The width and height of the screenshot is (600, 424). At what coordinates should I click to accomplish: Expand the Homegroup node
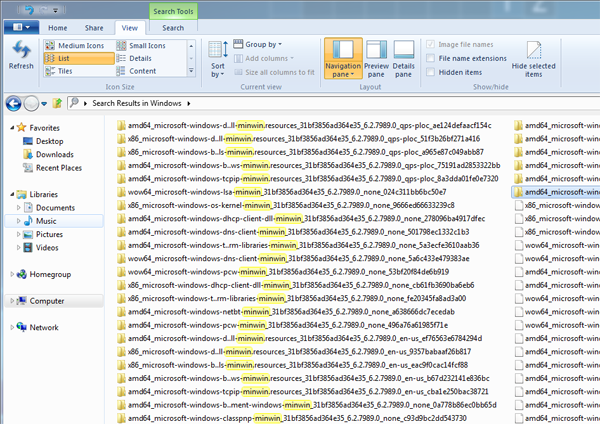pyautogui.click(x=12, y=274)
